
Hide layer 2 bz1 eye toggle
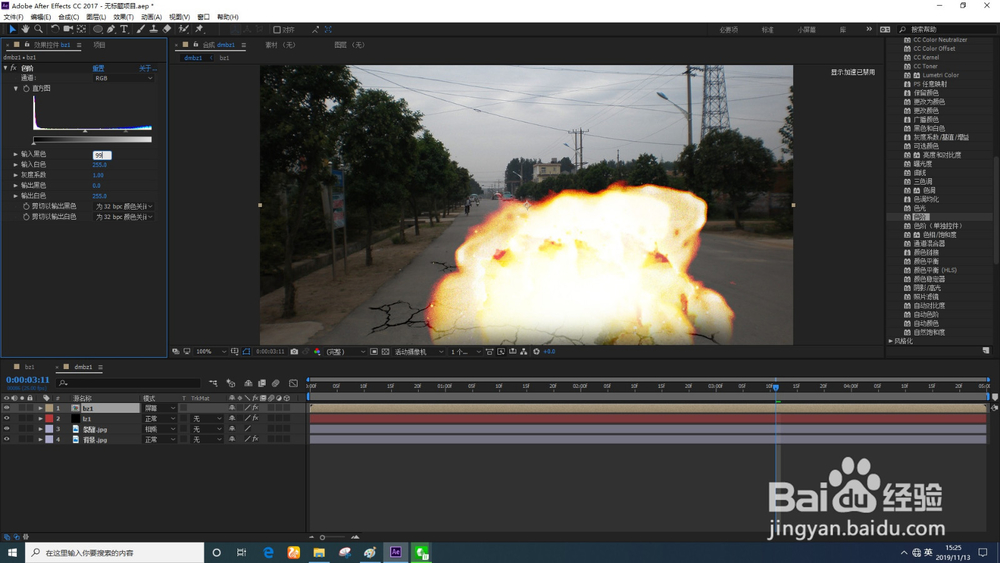[6, 419]
